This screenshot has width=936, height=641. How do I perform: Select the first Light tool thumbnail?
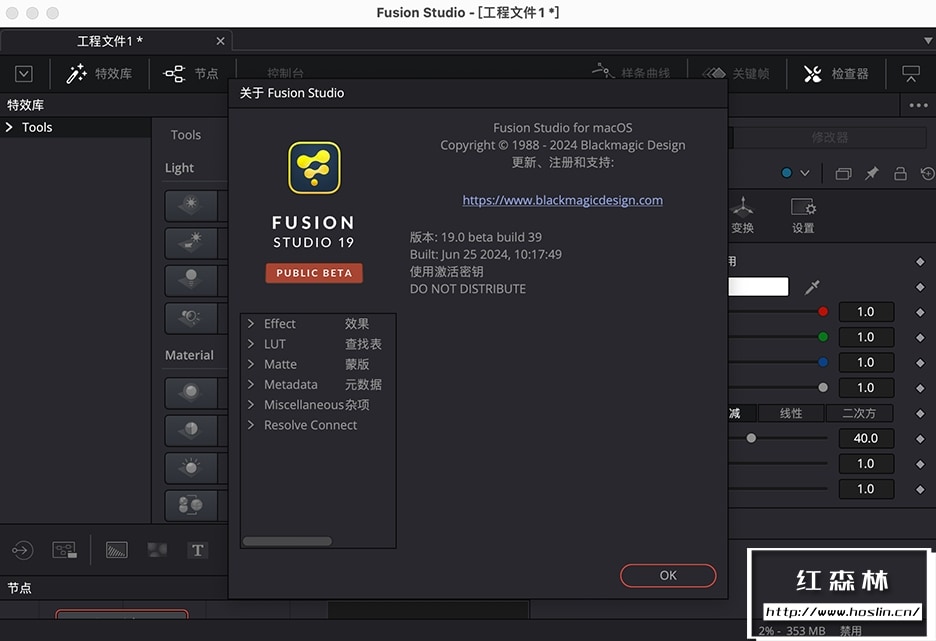pyautogui.click(x=191, y=205)
